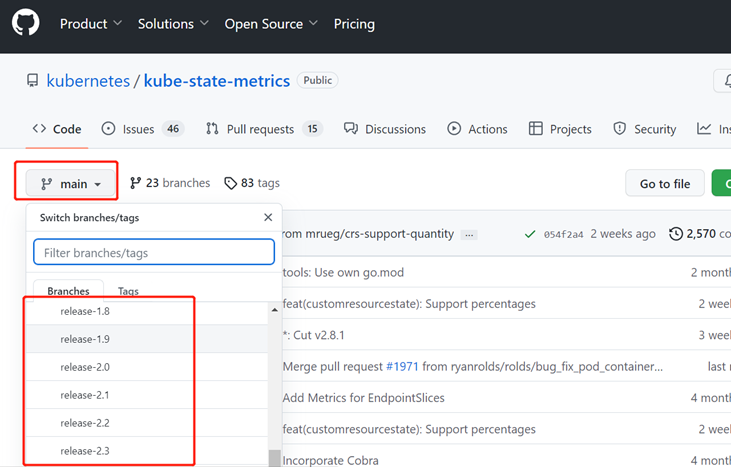The height and width of the screenshot is (467, 731).
Task: Open mrueg/crs-support-quantity commit message
Action: pyautogui.click(x=368, y=234)
